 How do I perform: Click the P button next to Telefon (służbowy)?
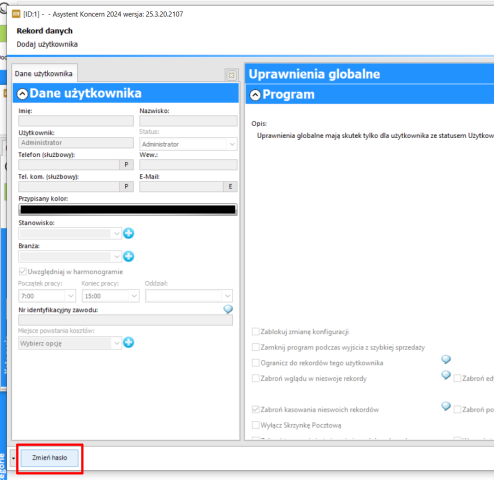coord(126,164)
